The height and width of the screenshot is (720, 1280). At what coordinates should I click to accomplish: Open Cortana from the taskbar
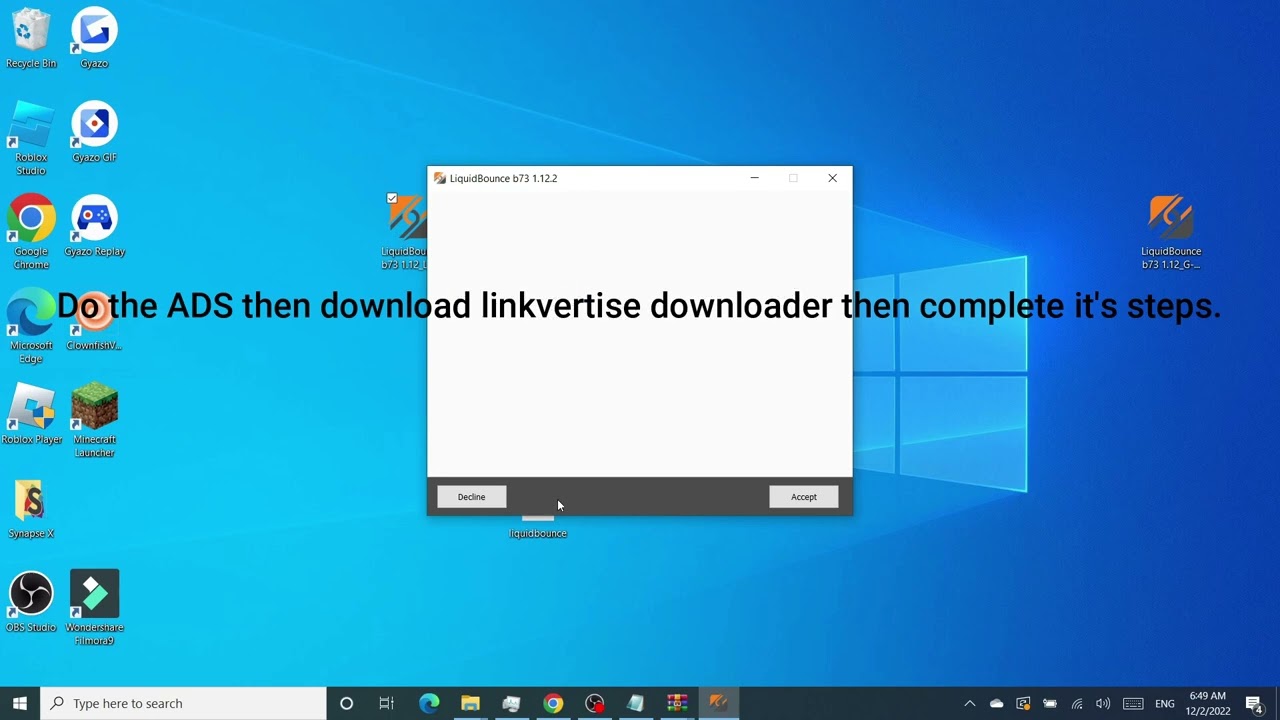pos(346,703)
